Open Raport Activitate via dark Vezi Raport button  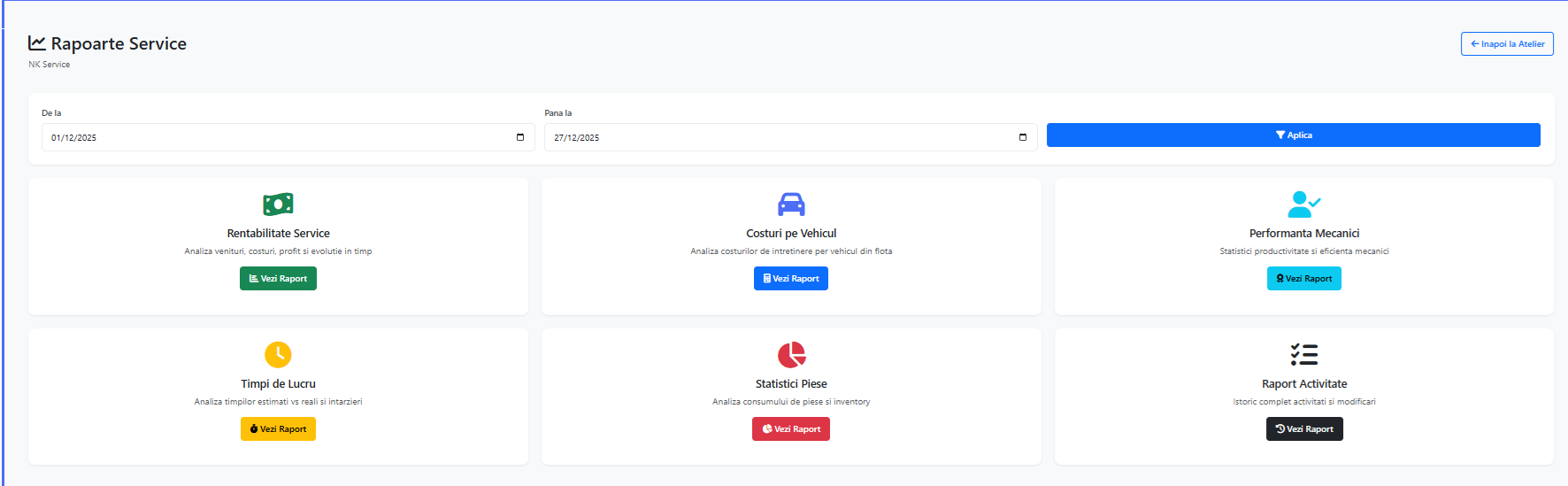[x=1304, y=429]
